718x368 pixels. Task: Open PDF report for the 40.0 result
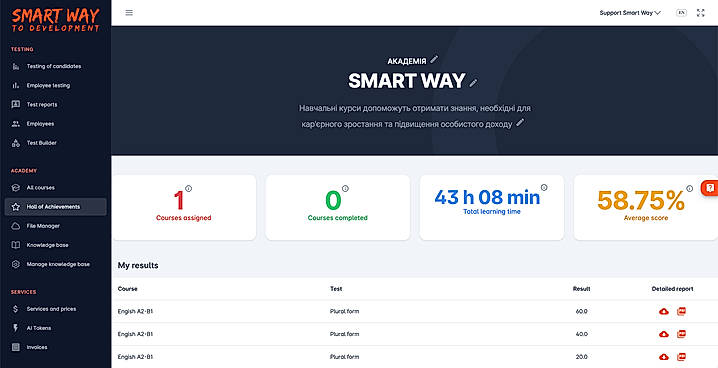coord(681,334)
